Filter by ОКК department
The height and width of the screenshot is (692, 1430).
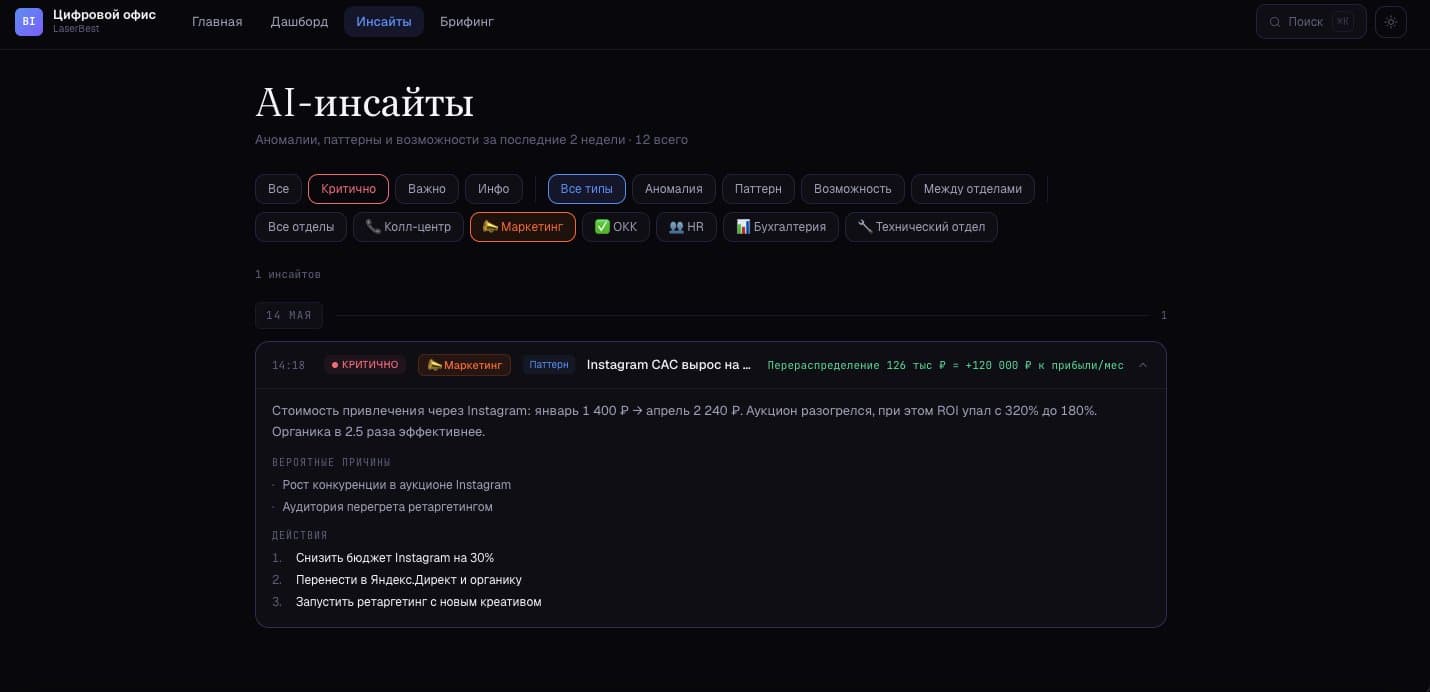tap(616, 227)
